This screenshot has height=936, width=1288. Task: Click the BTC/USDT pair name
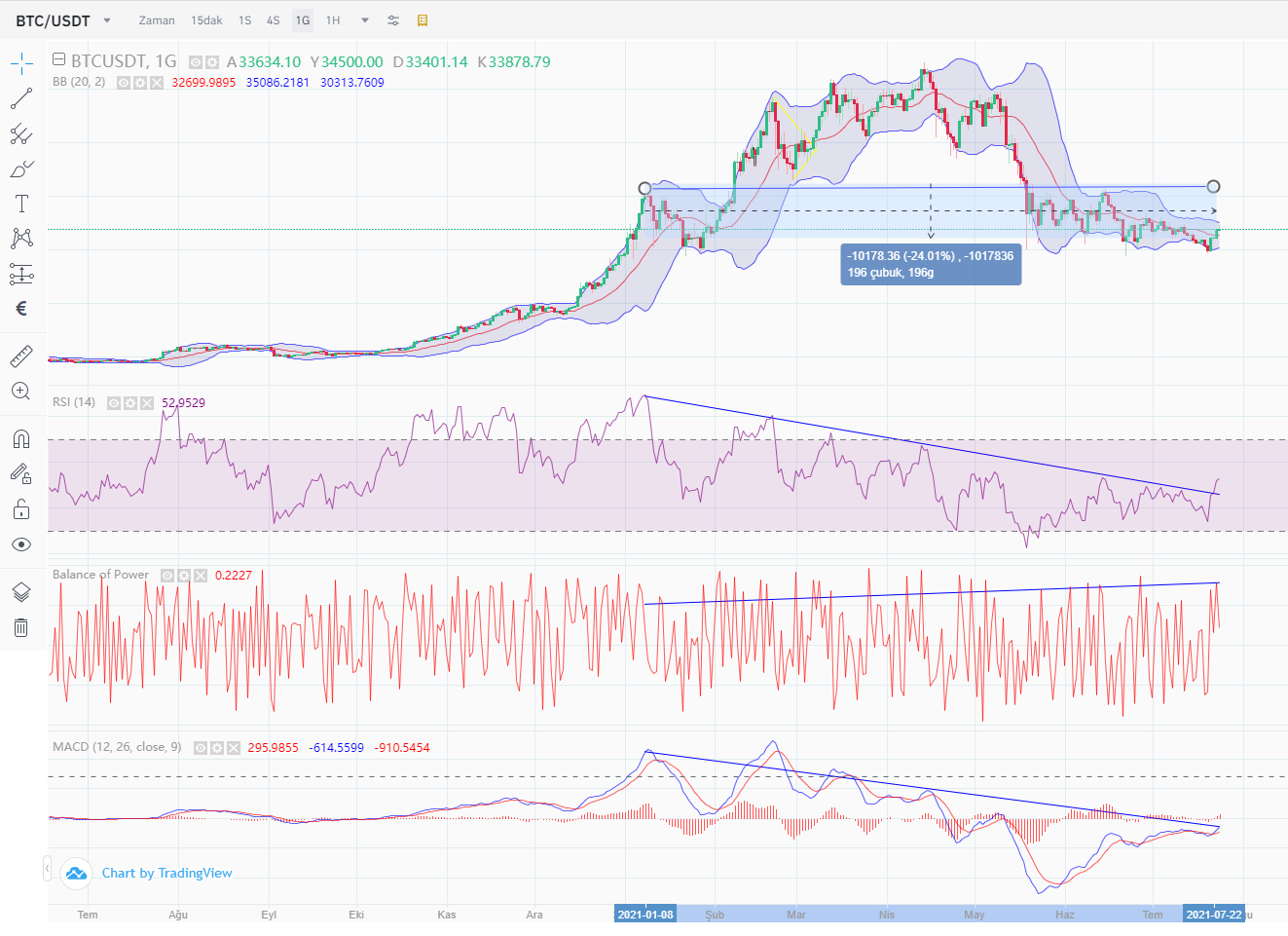pos(54,20)
